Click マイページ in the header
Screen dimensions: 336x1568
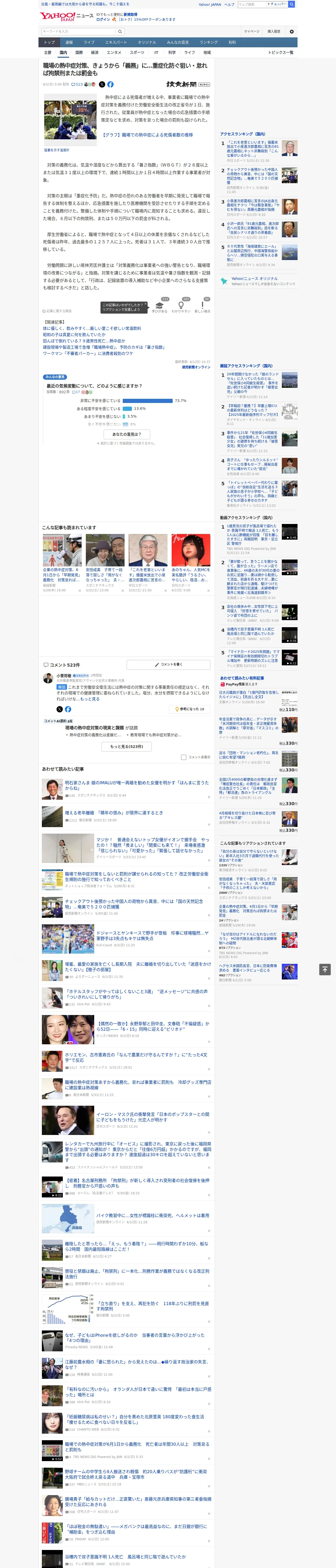pyautogui.click(x=251, y=31)
